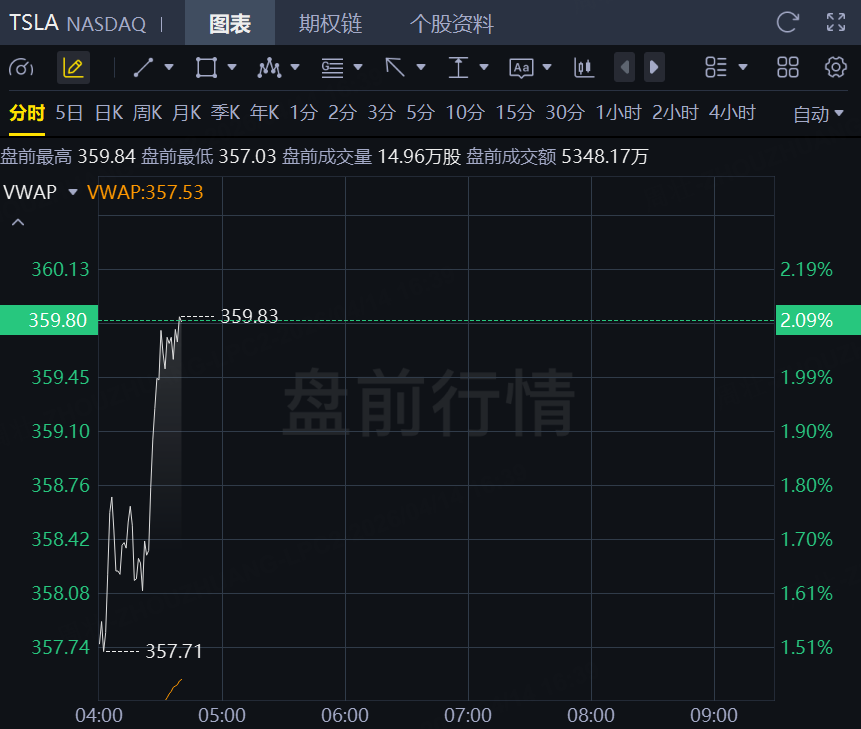The height and width of the screenshot is (729, 861).
Task: Toggle the yellow pencil drawing mode
Action: pyautogui.click(x=73, y=68)
